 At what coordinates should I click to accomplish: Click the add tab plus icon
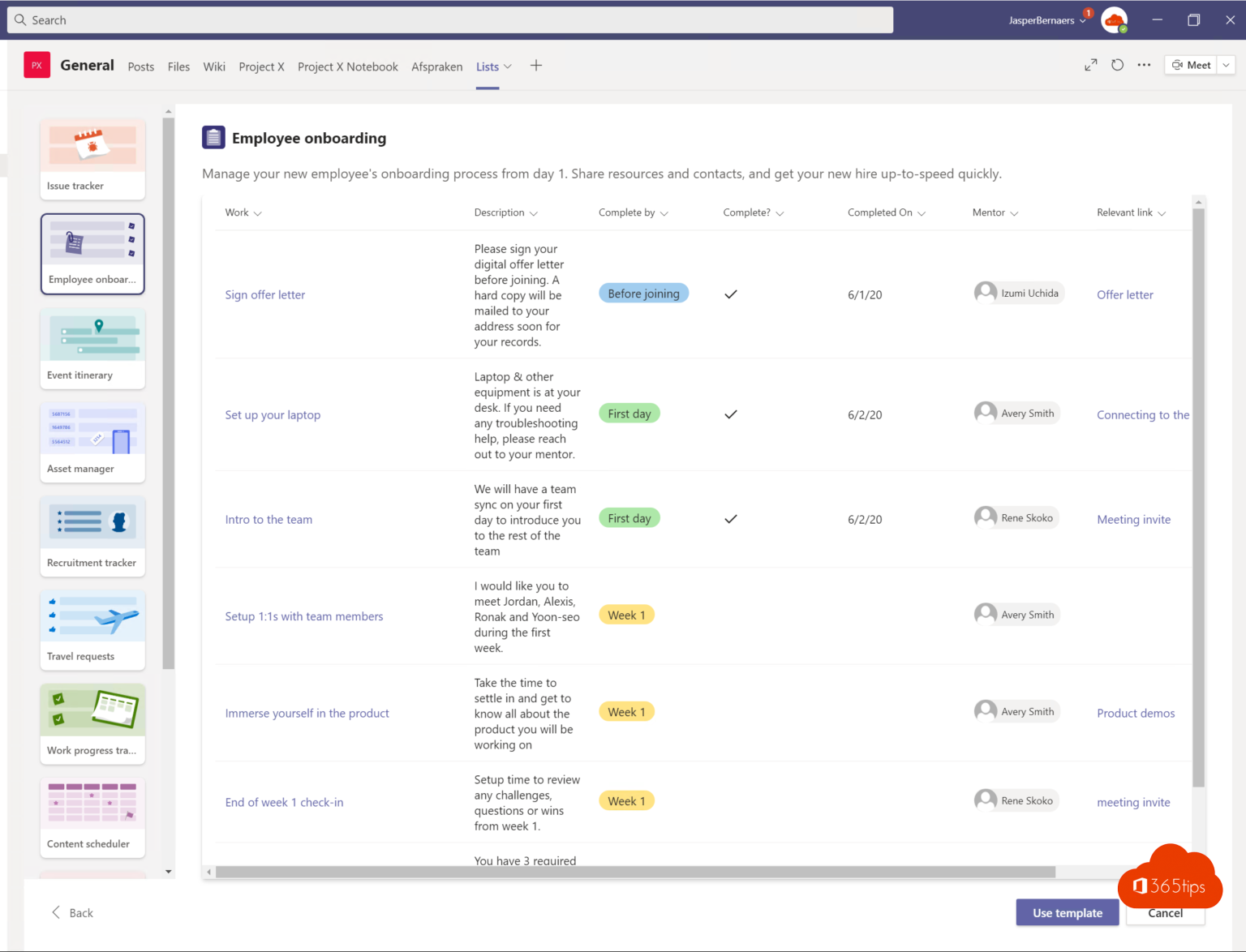(536, 66)
